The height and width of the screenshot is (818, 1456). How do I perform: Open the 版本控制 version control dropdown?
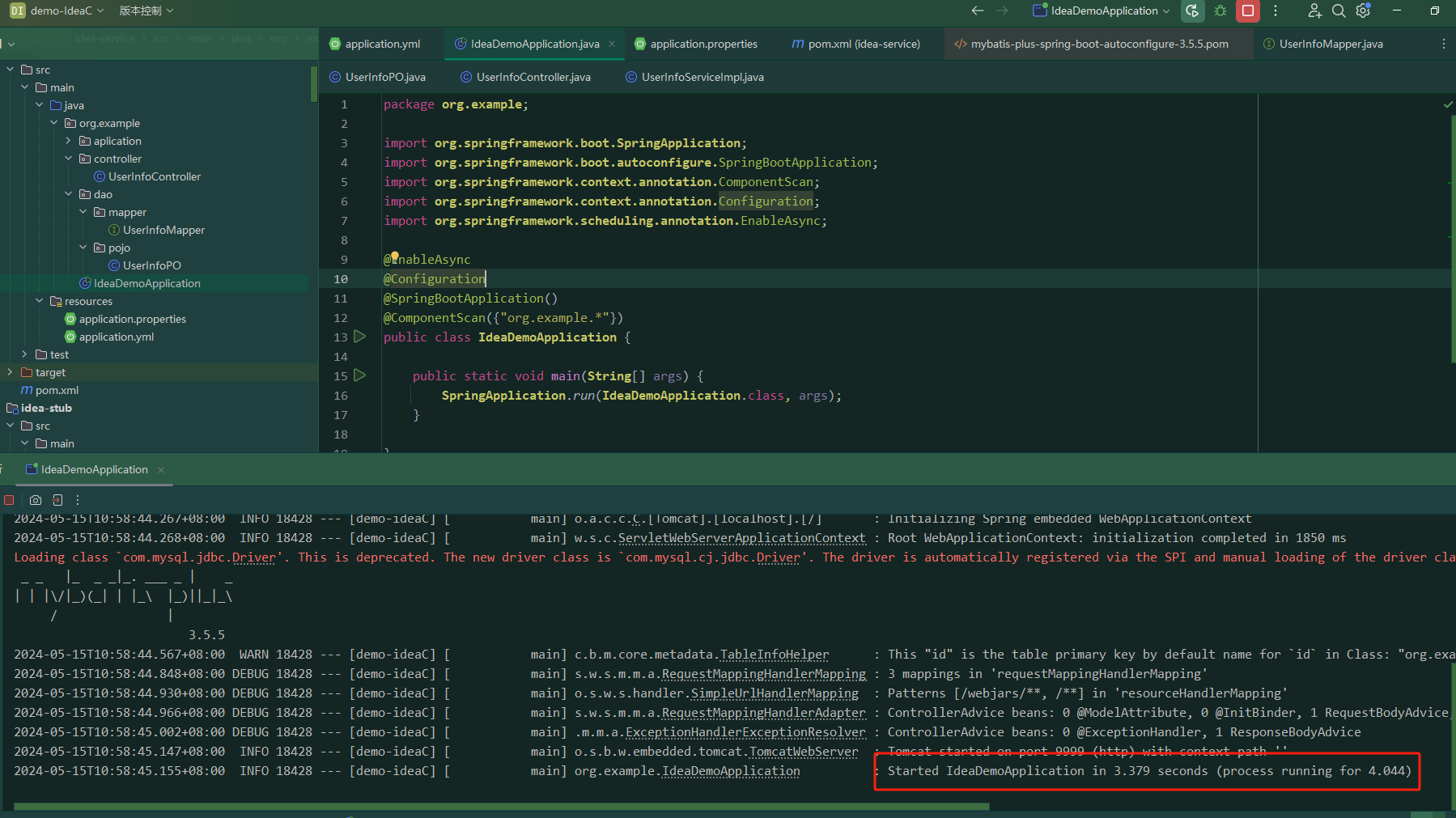(146, 11)
